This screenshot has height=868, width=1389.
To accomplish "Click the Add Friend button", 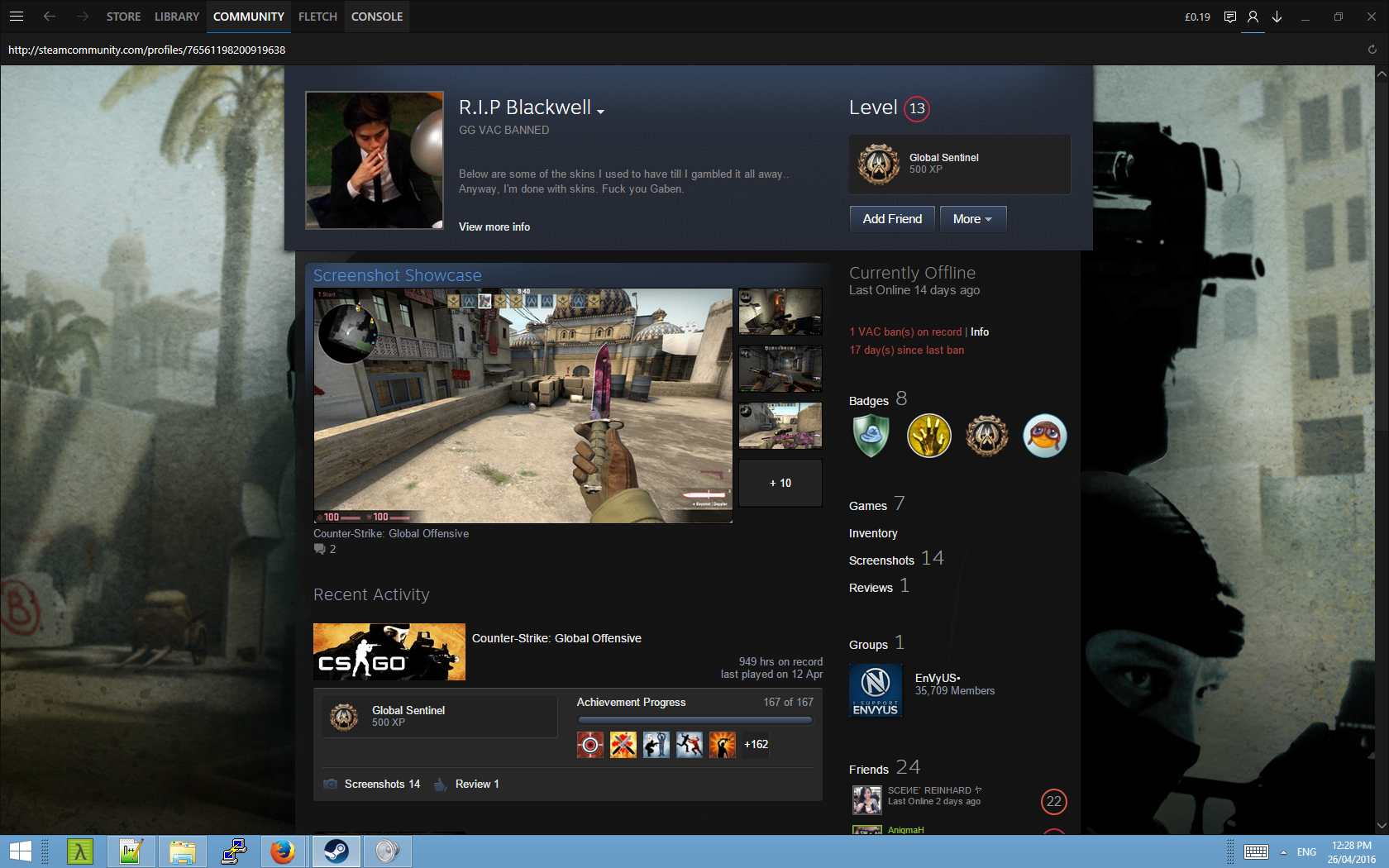I will tap(892, 219).
